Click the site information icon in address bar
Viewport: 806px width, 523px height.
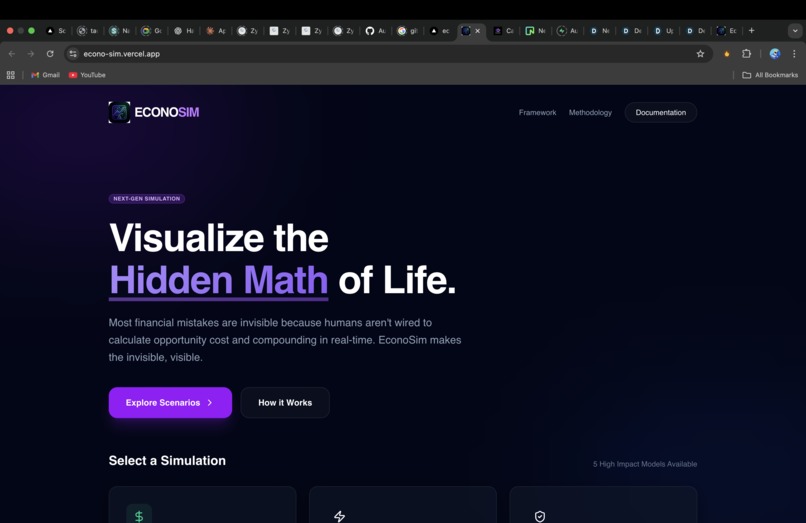(73, 53)
